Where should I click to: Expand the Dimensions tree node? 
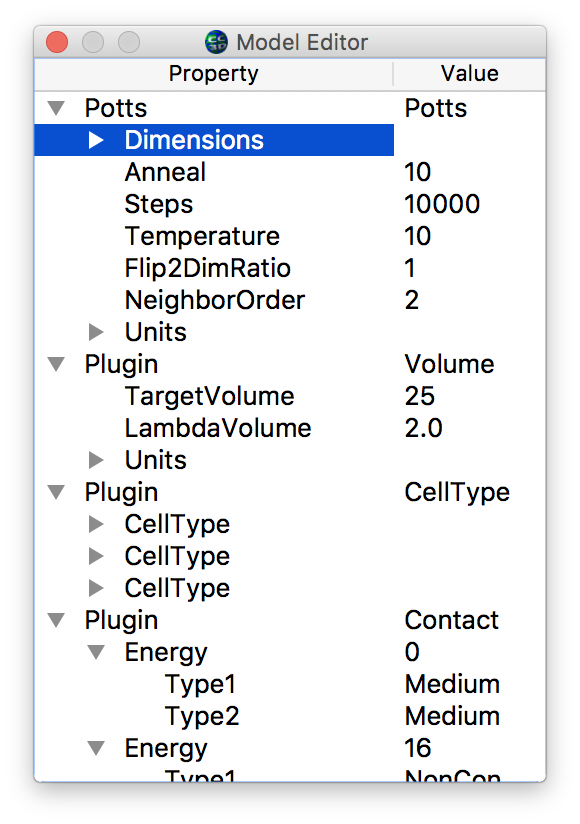(x=96, y=140)
